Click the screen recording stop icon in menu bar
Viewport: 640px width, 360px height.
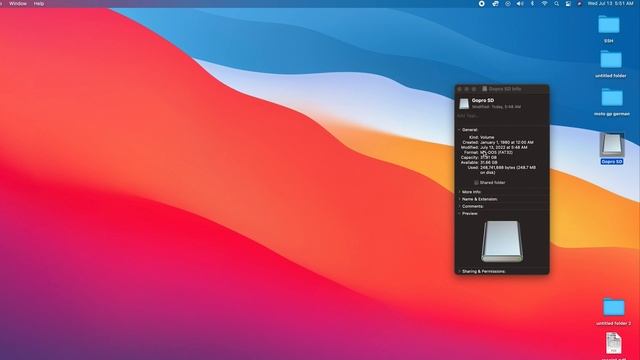[x=482, y=4]
